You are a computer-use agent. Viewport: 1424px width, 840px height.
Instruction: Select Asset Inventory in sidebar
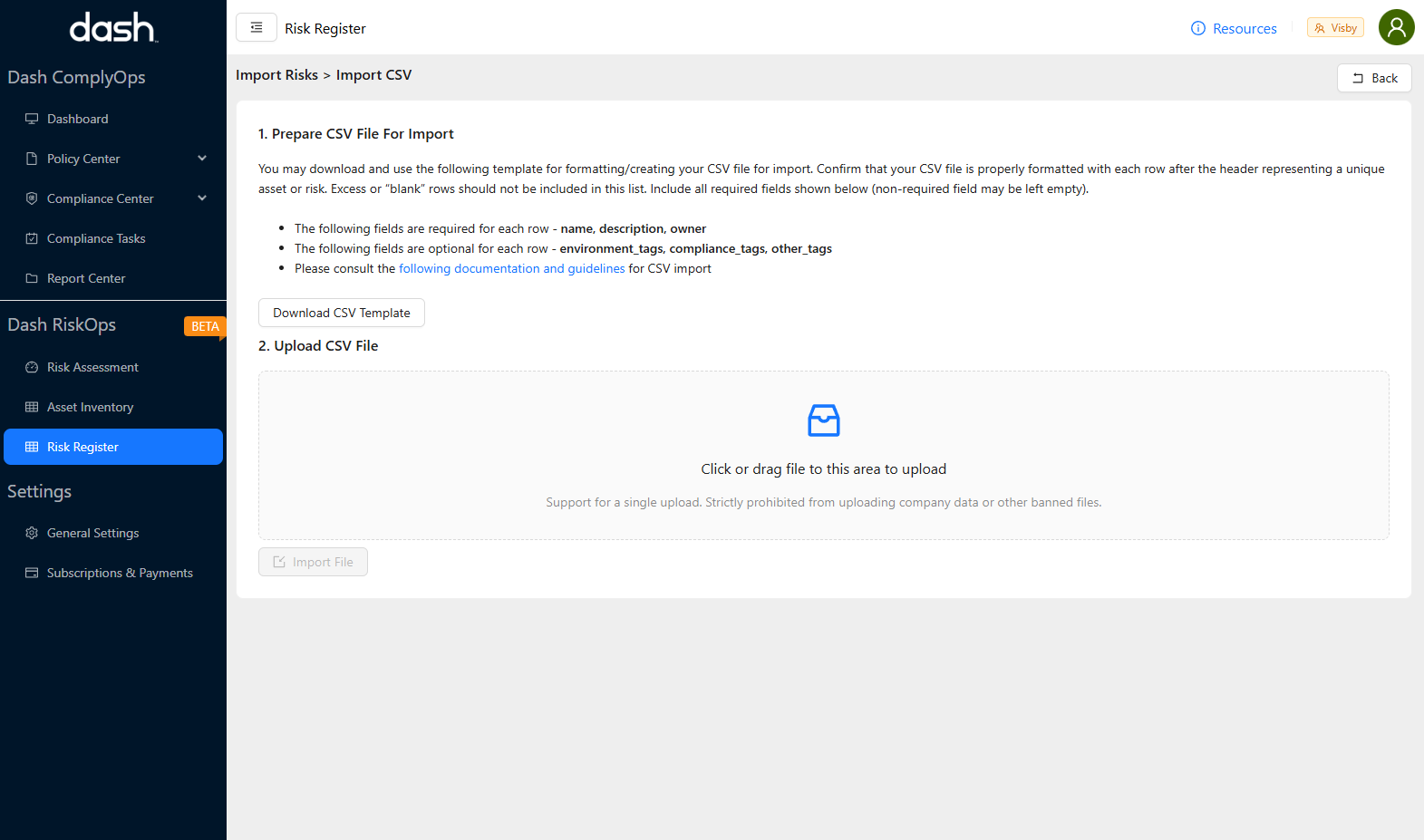tap(90, 407)
